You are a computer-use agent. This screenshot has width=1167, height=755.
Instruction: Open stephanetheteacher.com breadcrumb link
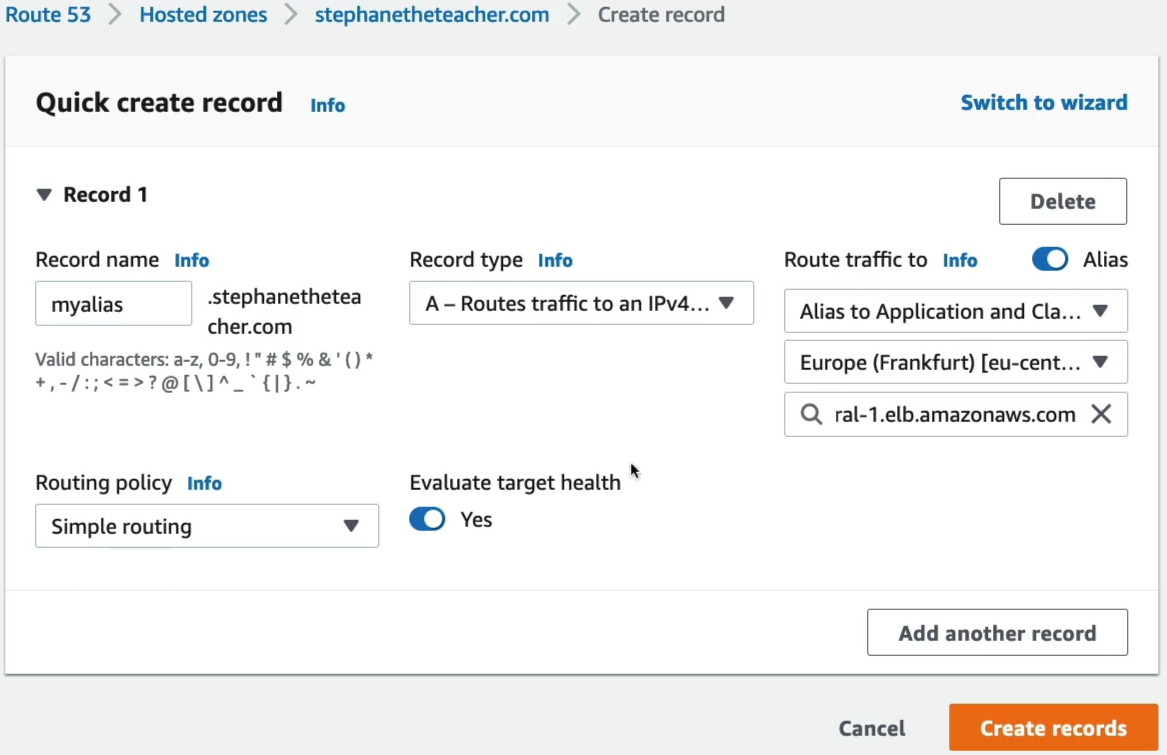[x=432, y=14]
